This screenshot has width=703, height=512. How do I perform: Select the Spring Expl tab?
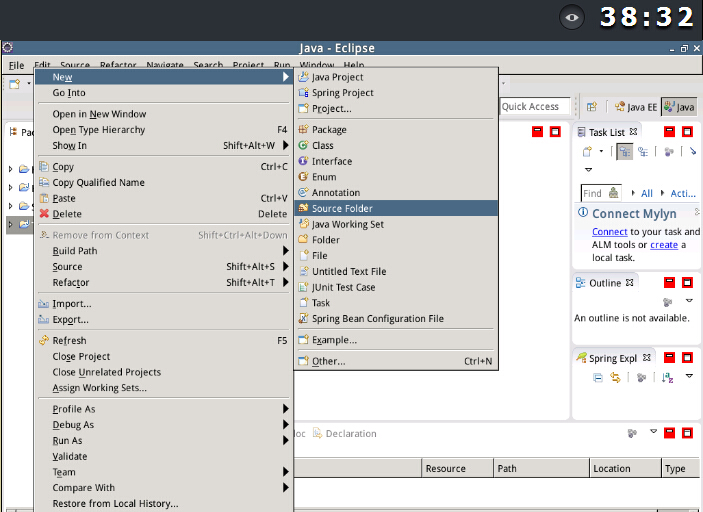(x=613, y=358)
